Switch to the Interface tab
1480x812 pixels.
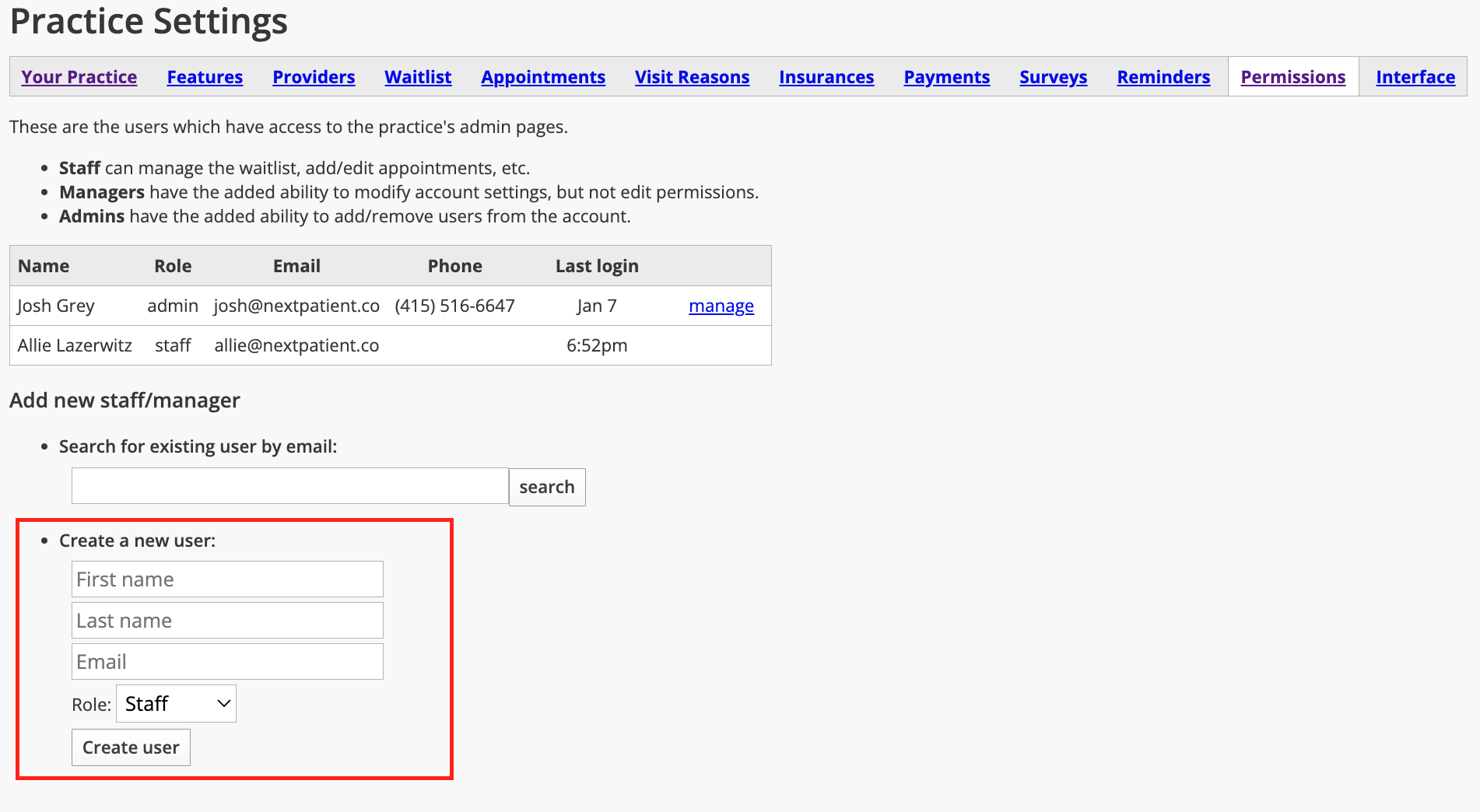click(1415, 77)
